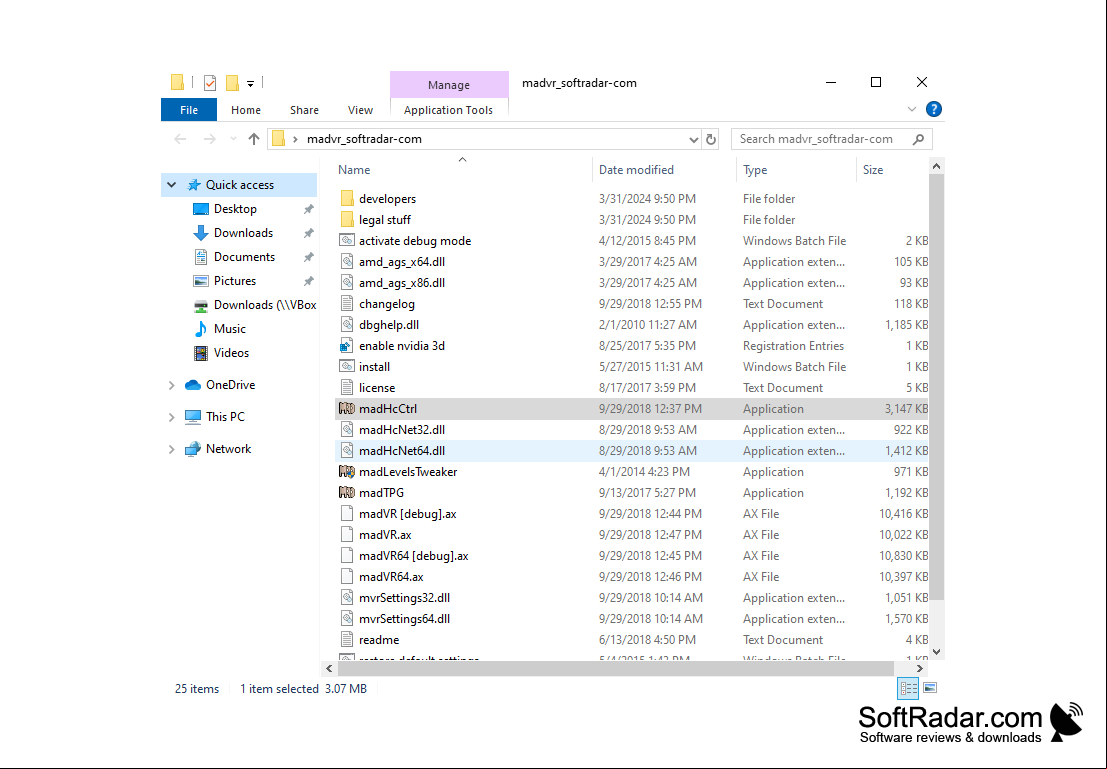Screen dimensions: 1107x769
Task: Open the Downloads (\\VBox network share
Action: 265,305
